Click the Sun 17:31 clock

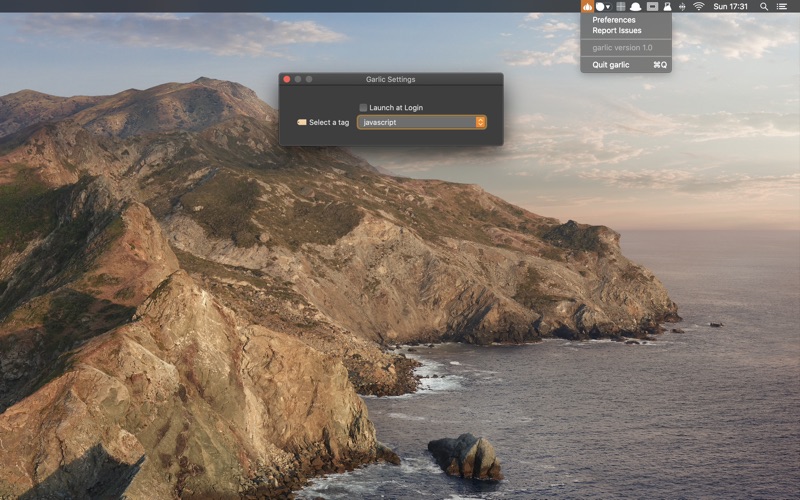(x=730, y=6)
